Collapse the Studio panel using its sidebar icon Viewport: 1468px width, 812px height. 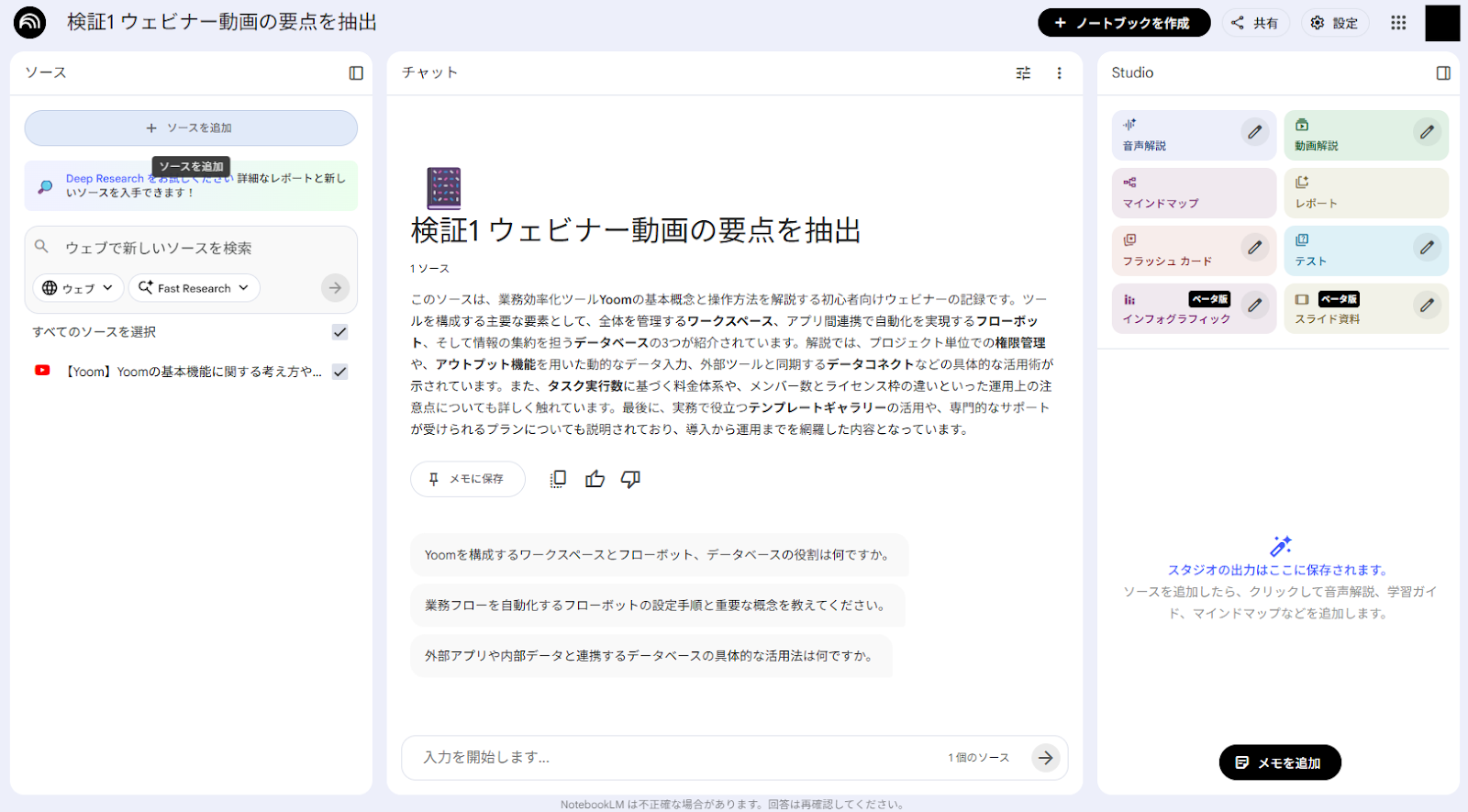pos(1442,73)
